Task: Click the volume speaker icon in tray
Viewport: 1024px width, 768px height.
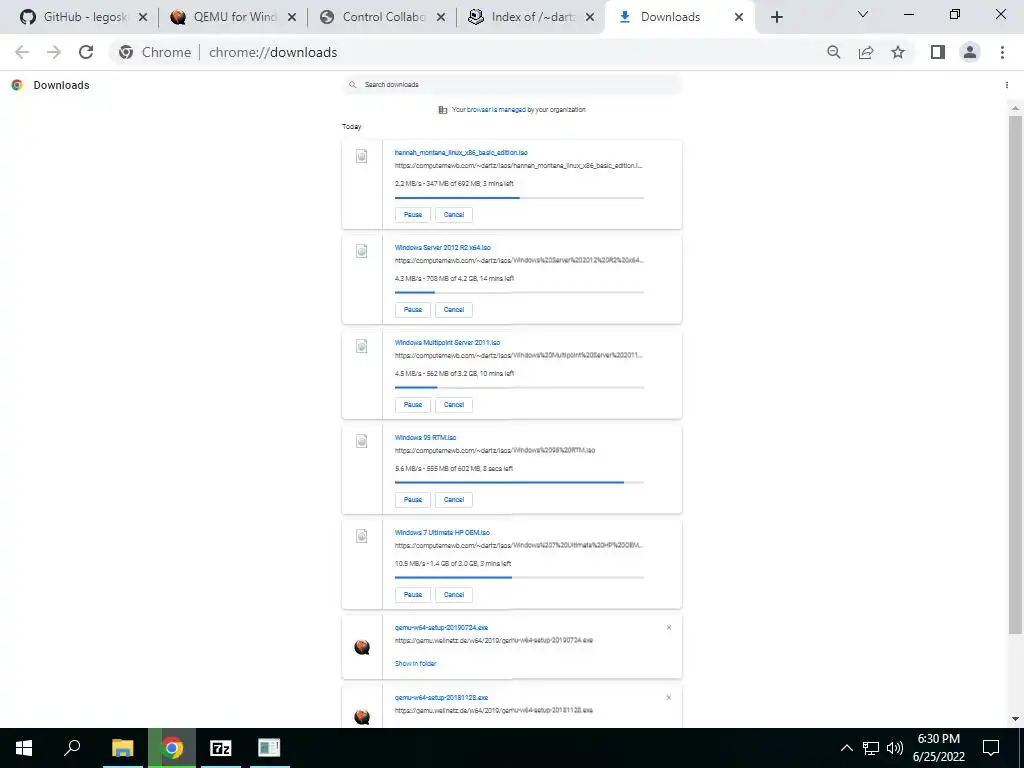Action: [895, 748]
